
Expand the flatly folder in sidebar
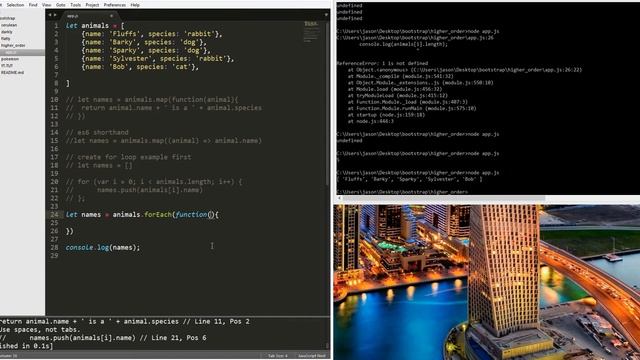6,38
